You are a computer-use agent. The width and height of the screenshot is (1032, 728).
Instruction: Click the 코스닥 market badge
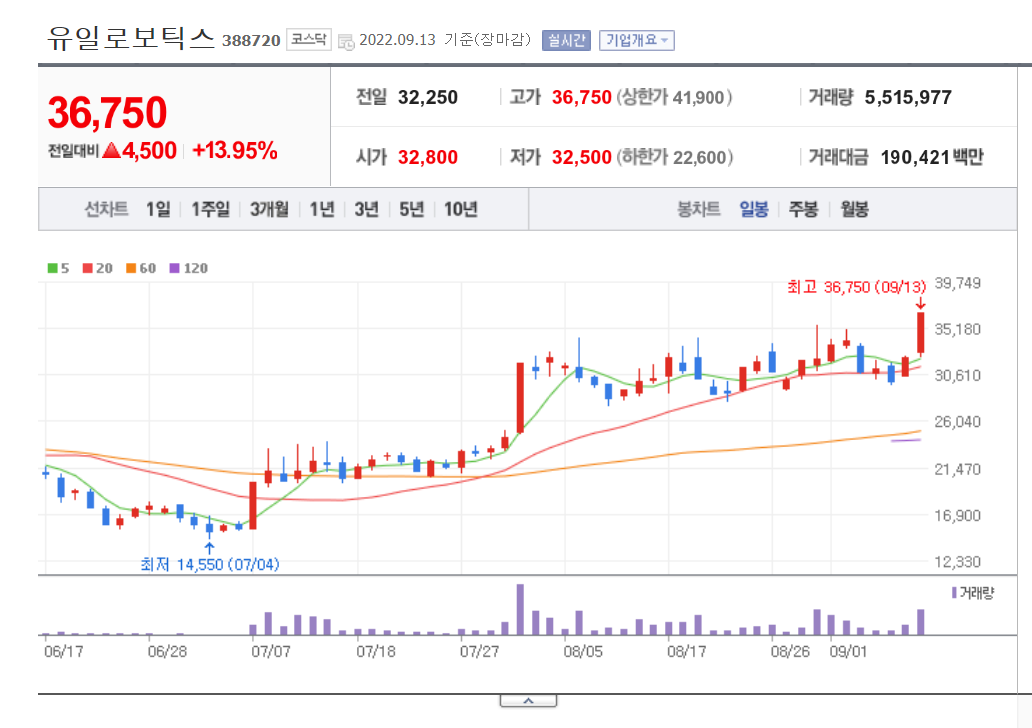point(309,39)
